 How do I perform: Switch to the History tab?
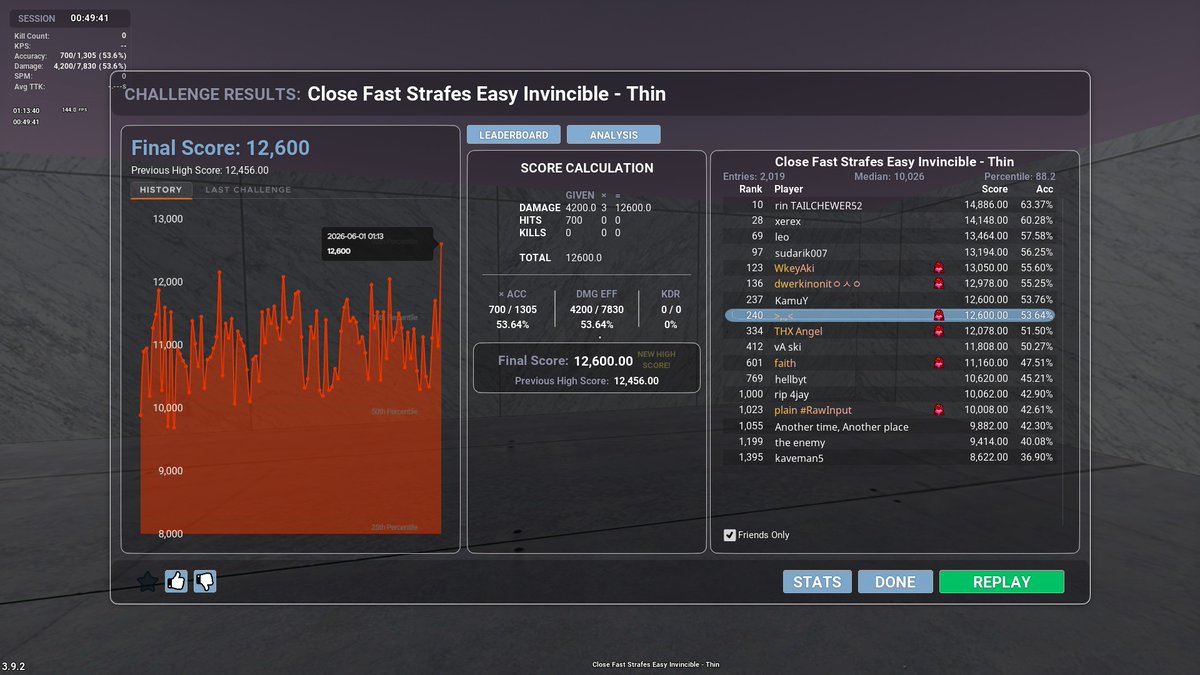coord(161,189)
